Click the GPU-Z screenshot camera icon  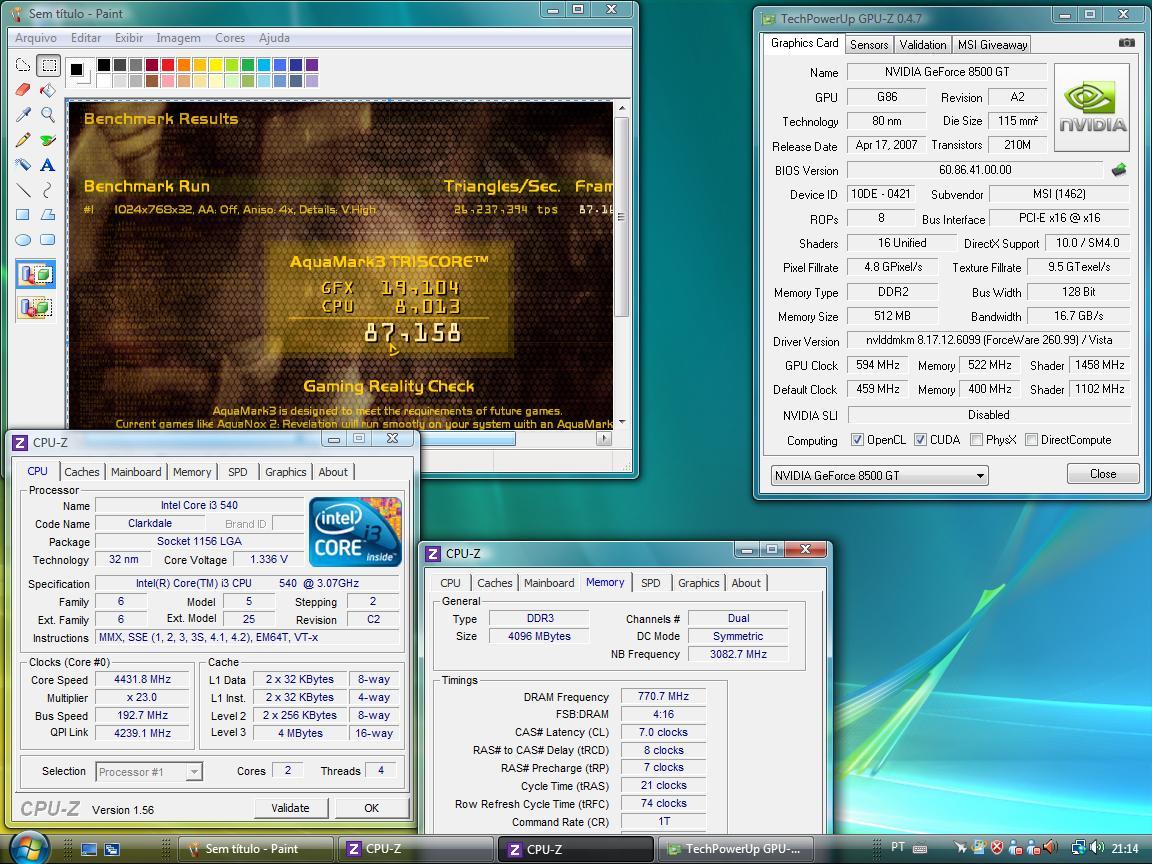(x=1126, y=43)
